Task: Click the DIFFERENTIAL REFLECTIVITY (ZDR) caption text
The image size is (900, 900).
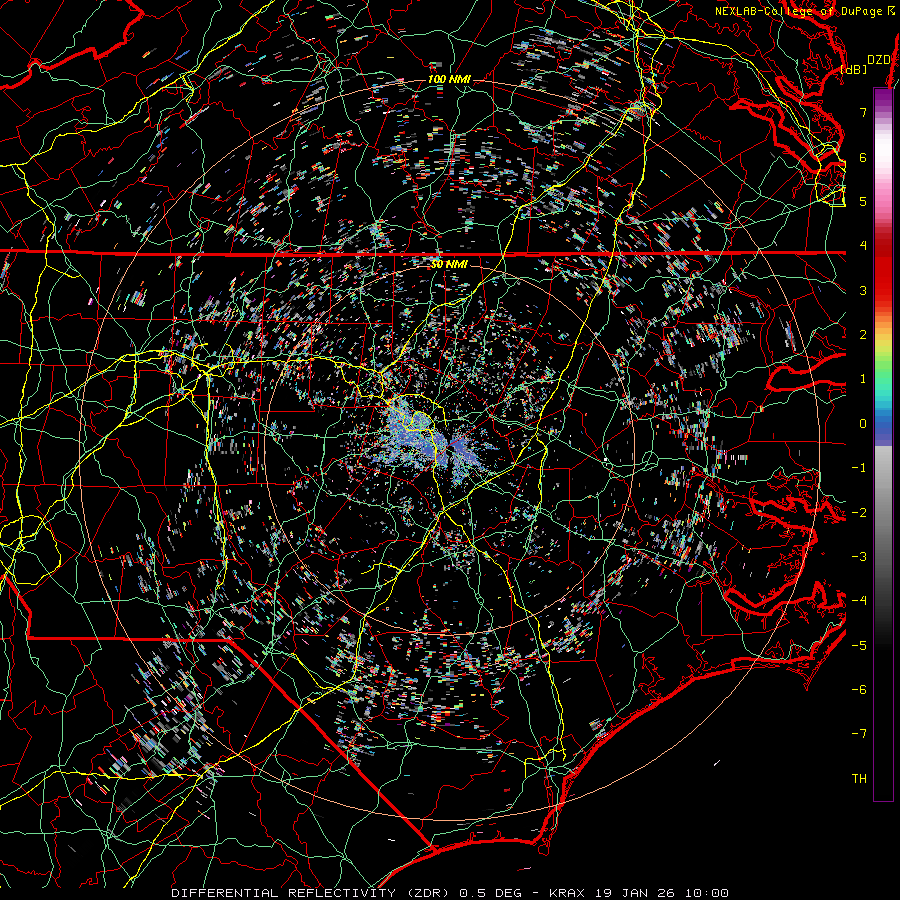Action: 313,893
